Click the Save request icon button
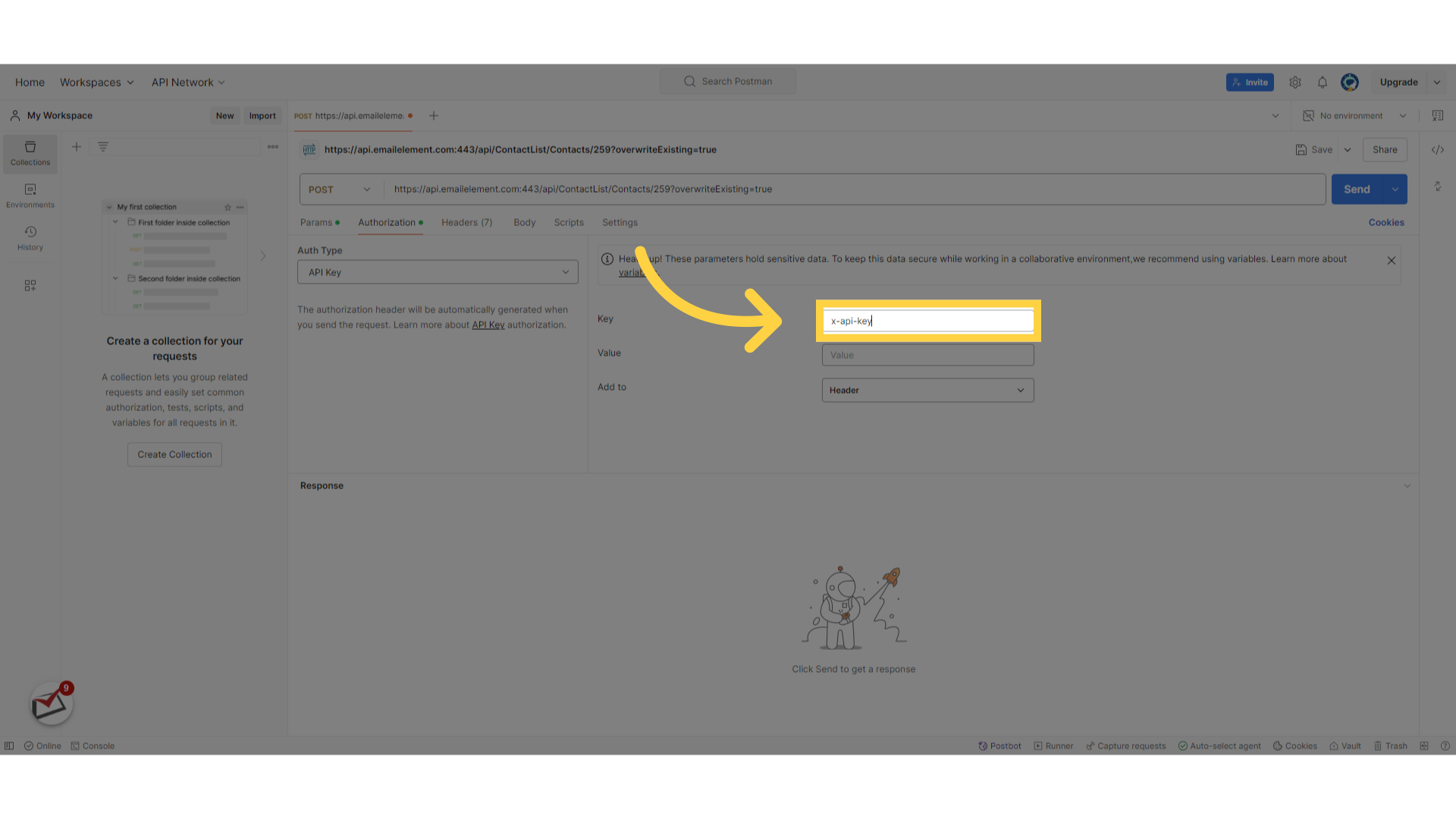Viewport: 1456px width, 819px height. coord(1314,150)
